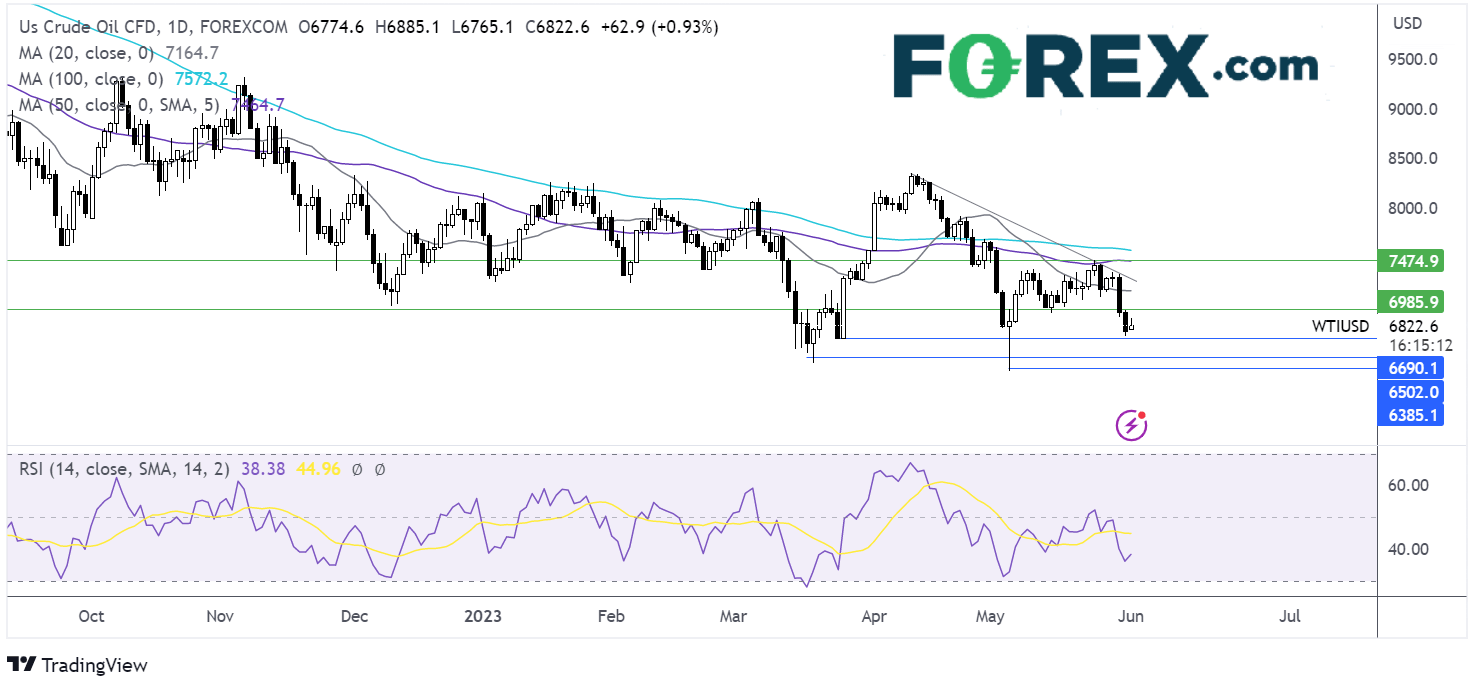Click the countdown timer 16:15:12
This screenshot has width=1482, height=691.
(1421, 345)
